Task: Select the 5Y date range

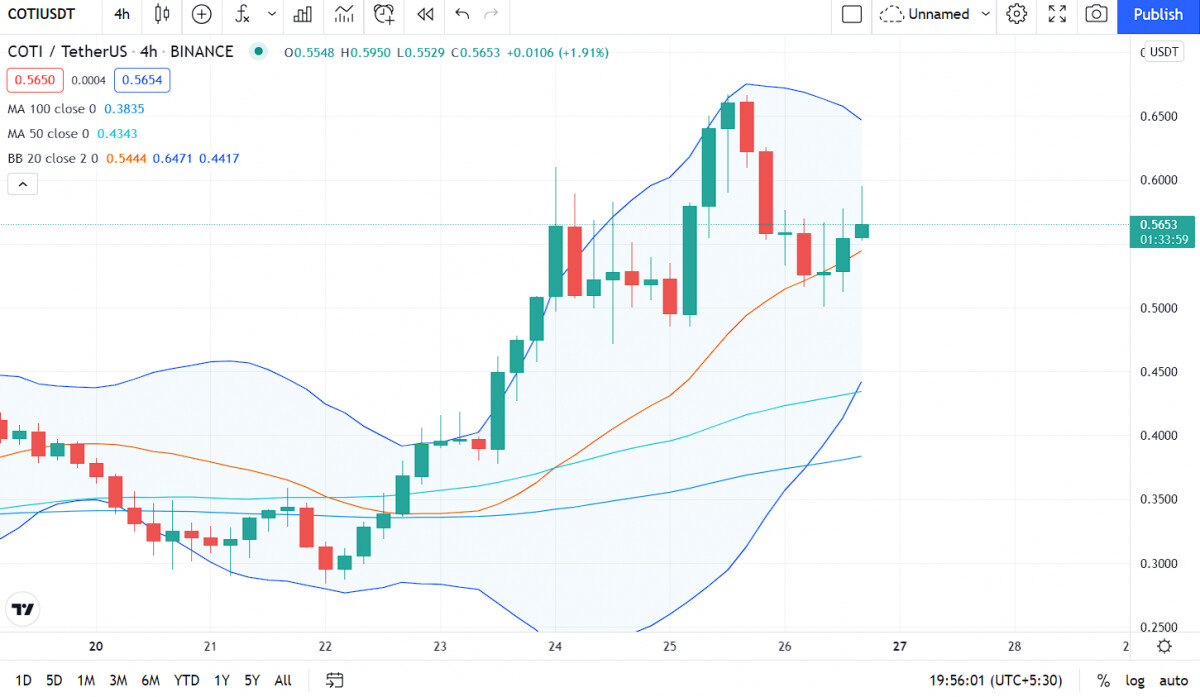Action: [x=251, y=680]
